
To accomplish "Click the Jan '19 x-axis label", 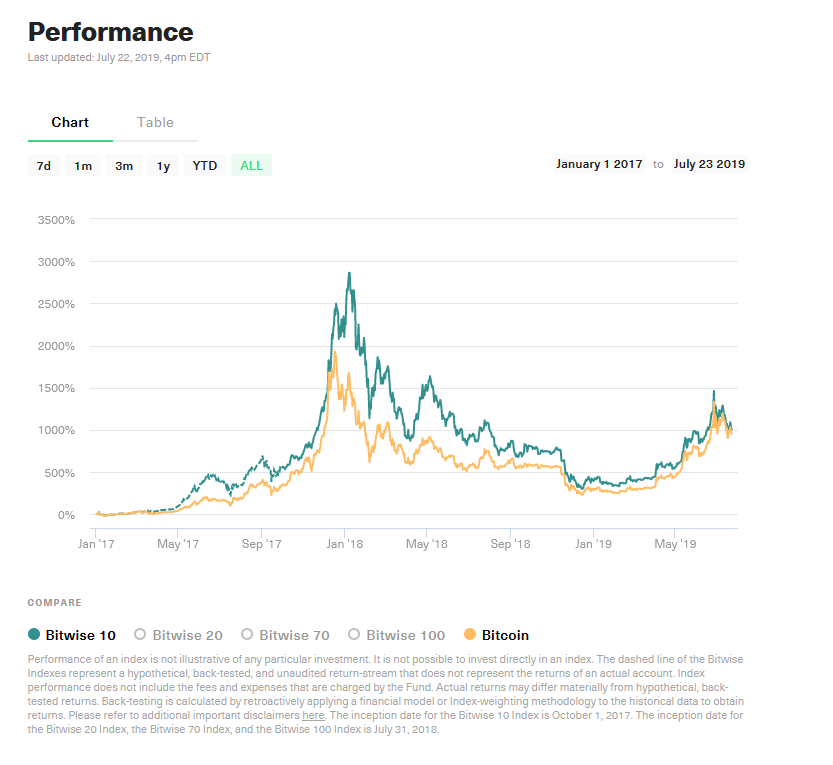I will point(593,544).
